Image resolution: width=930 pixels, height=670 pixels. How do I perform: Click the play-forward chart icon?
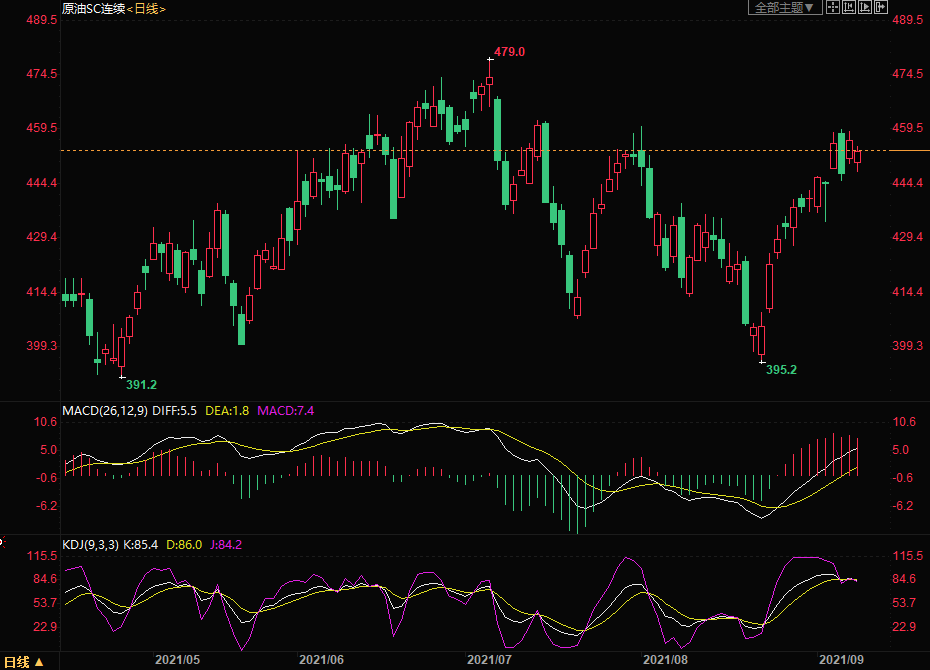click(x=864, y=8)
